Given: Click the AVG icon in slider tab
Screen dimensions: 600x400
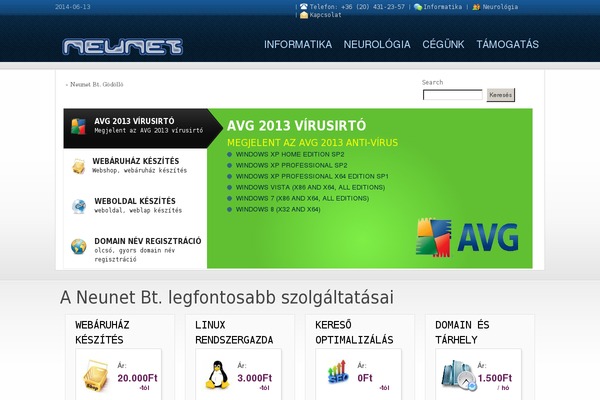Looking at the screenshot, I should tap(78, 126).
